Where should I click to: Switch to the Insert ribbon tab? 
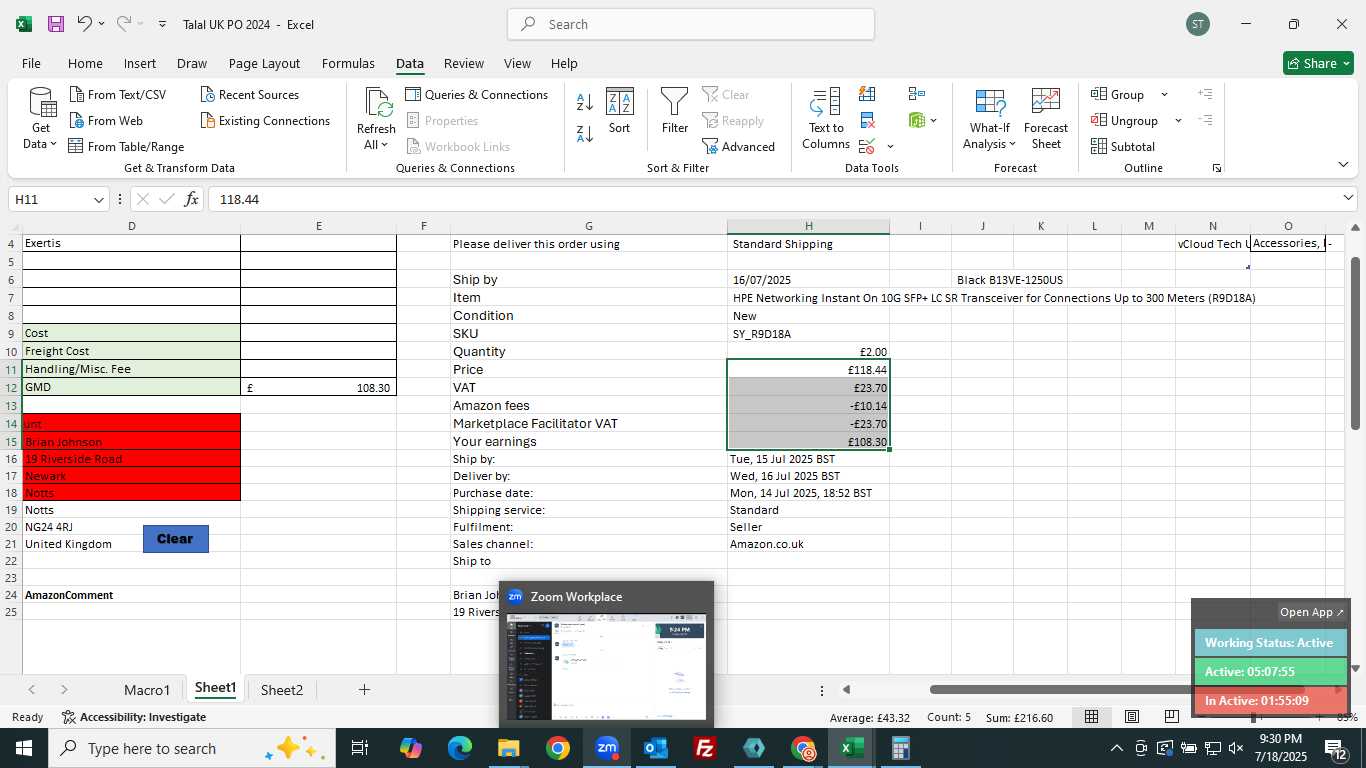(x=140, y=63)
